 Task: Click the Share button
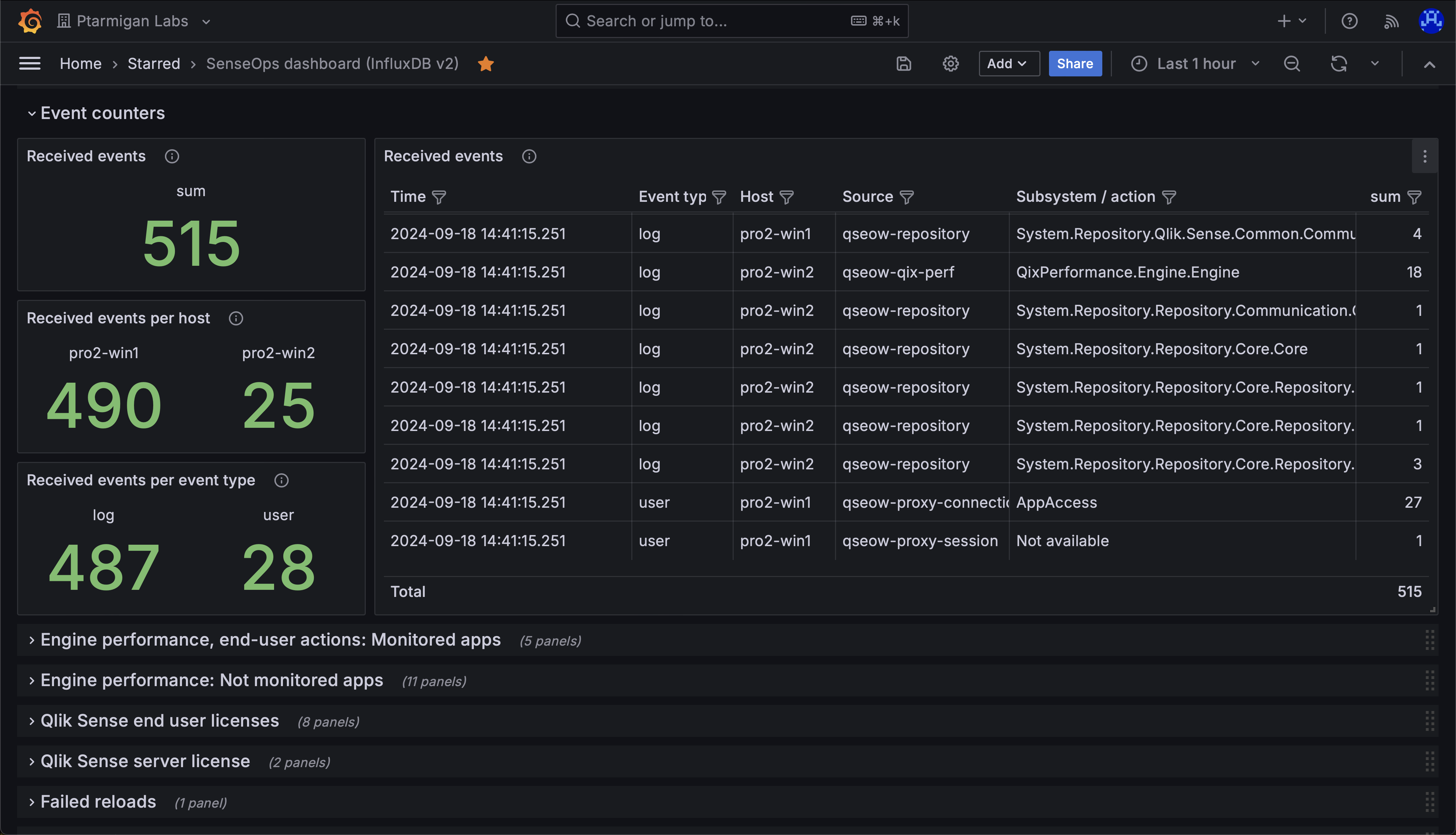1075,64
